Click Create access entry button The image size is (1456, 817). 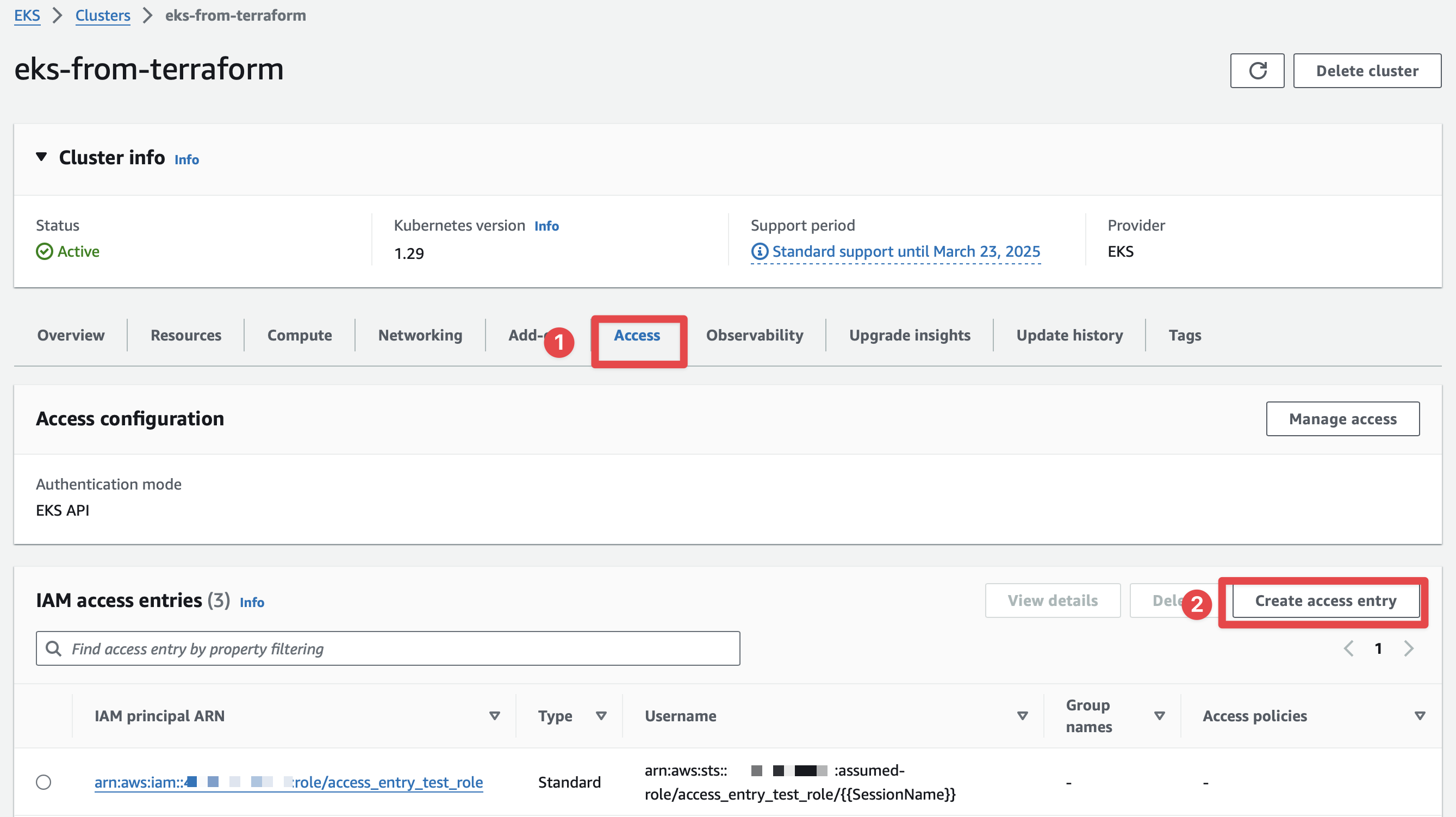[x=1325, y=601]
